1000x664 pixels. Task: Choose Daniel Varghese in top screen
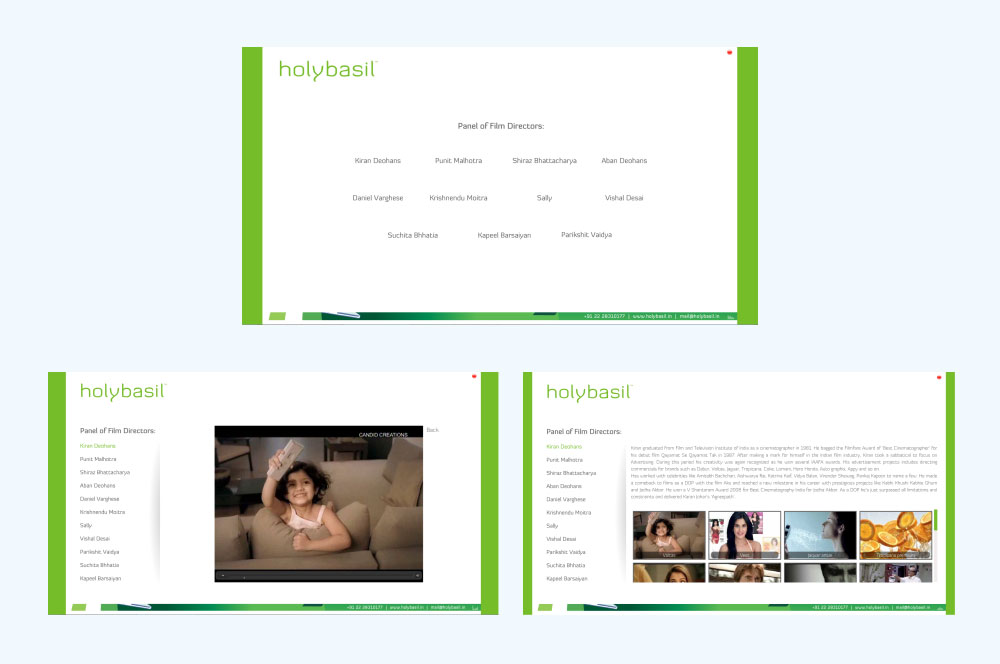[x=378, y=198]
